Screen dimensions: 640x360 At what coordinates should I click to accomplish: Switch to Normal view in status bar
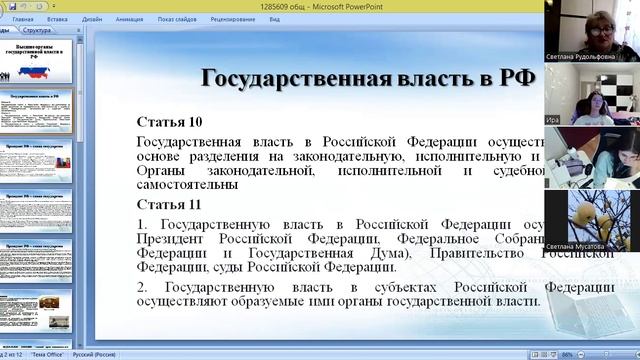pos(535,355)
